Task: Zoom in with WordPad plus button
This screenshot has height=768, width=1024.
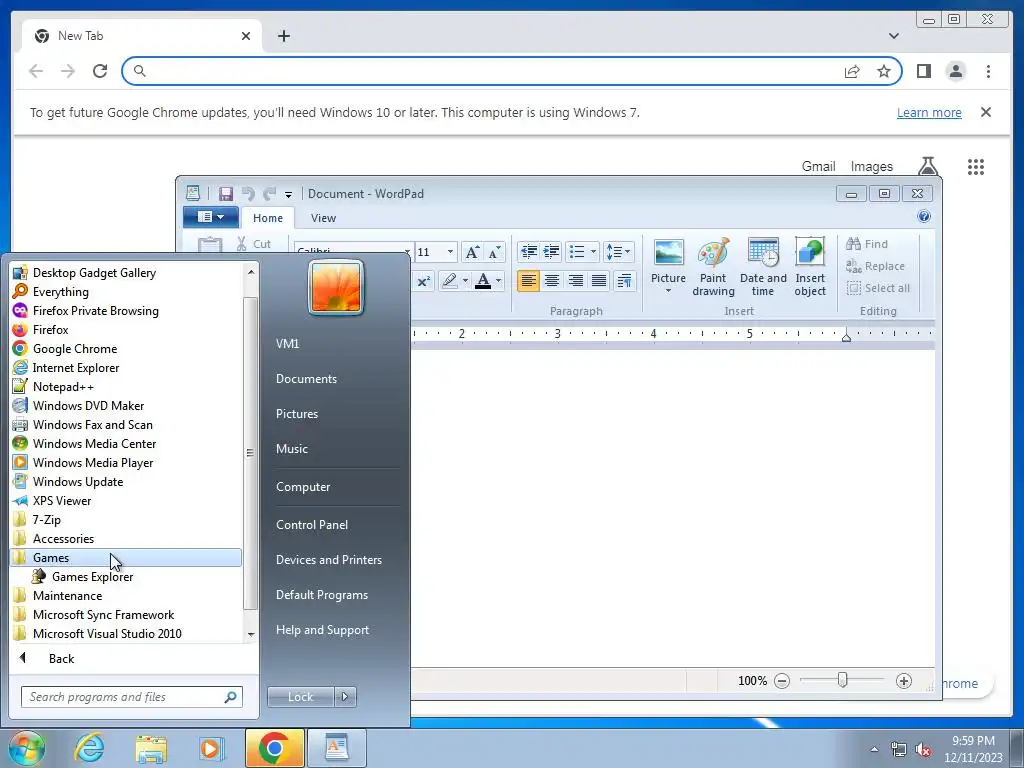Action: [904, 681]
